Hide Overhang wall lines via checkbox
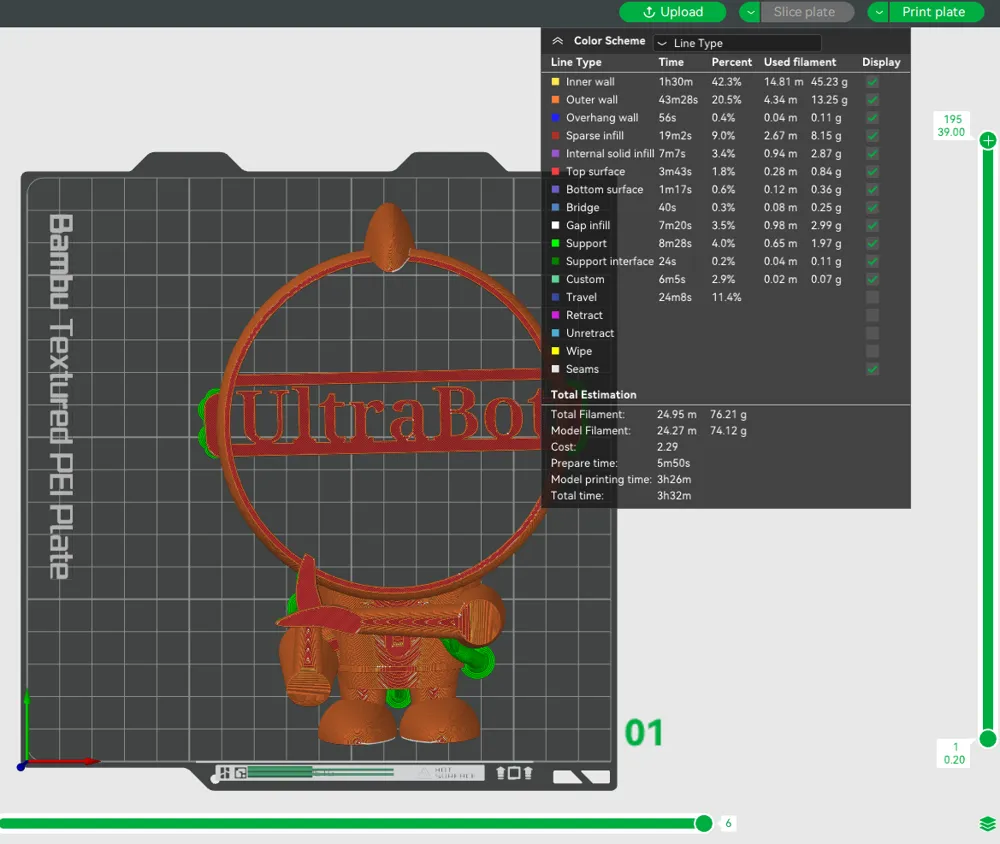Screen dimensions: 1000x844 pyautogui.click(x=872, y=118)
